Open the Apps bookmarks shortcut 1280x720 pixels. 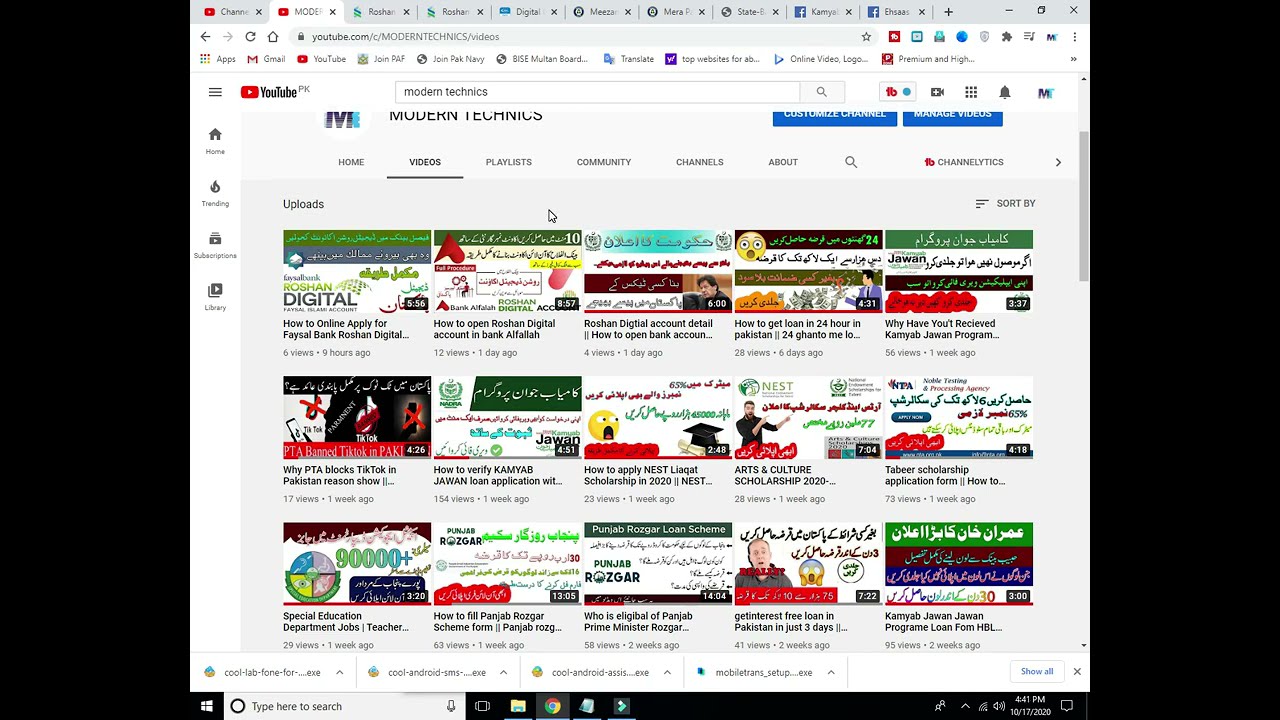219,59
